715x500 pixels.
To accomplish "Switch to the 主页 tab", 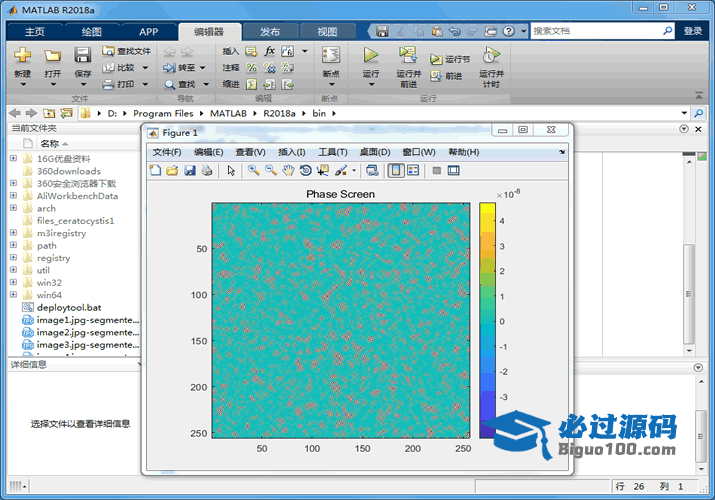I will coord(35,32).
